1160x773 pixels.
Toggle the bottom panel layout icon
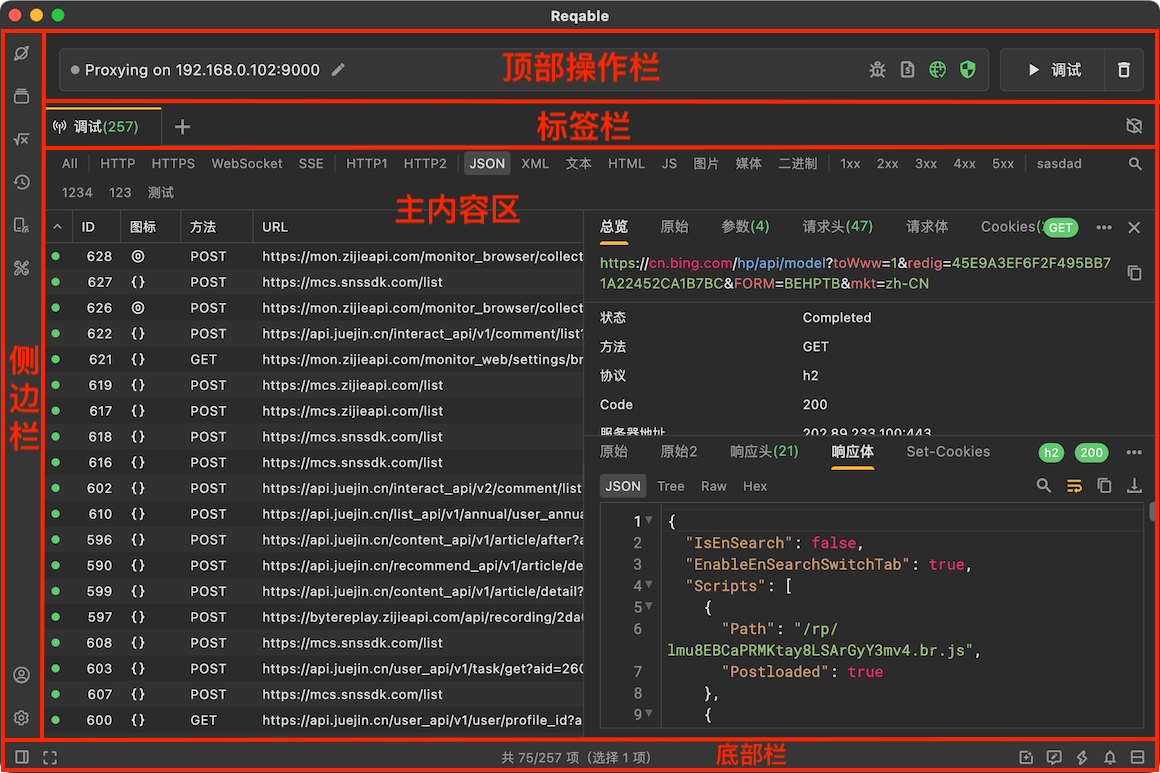point(1138,757)
